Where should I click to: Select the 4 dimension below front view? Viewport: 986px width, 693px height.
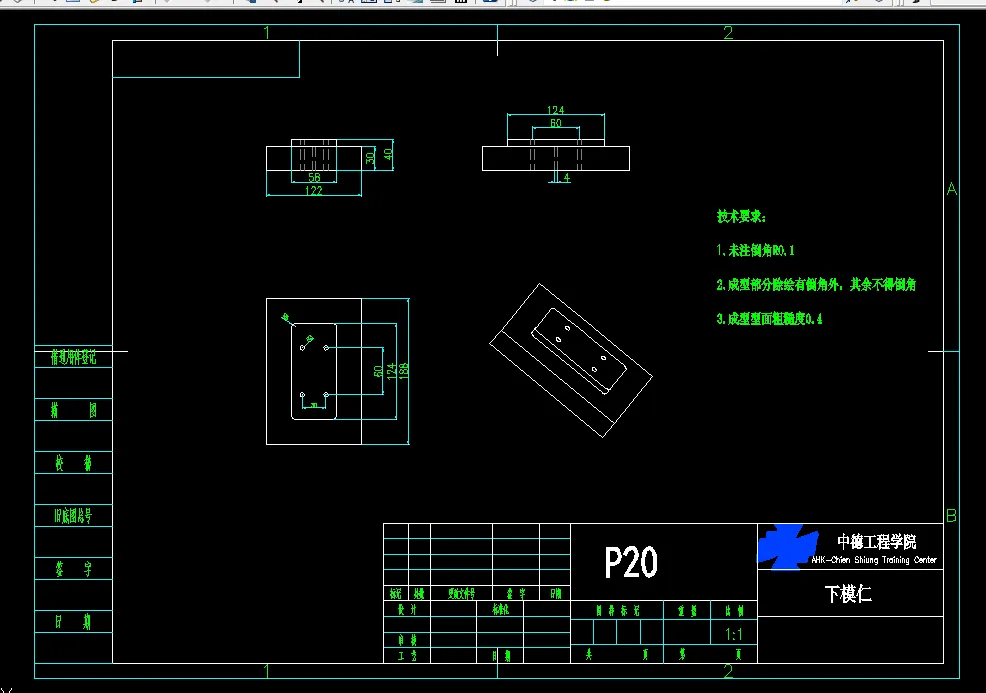tap(567, 178)
